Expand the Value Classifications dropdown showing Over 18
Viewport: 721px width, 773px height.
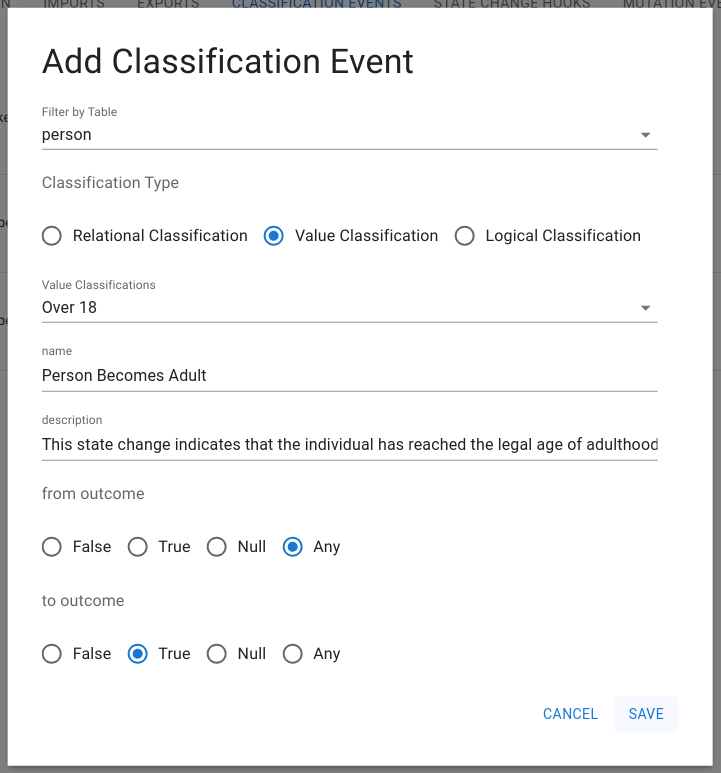click(x=348, y=308)
